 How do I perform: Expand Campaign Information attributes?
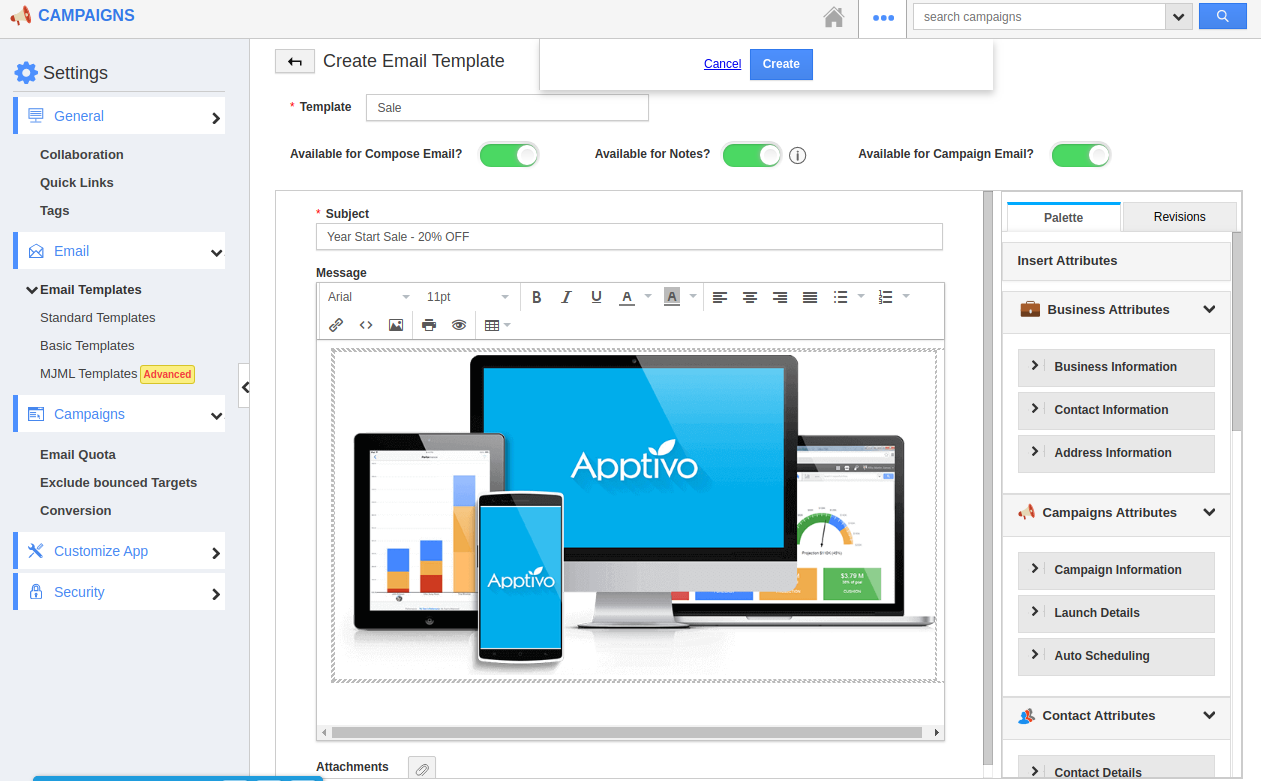1116,570
